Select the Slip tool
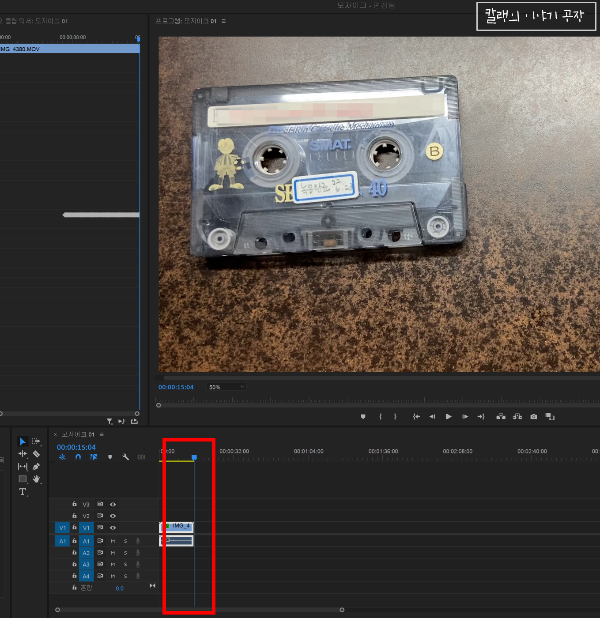 click(22, 467)
